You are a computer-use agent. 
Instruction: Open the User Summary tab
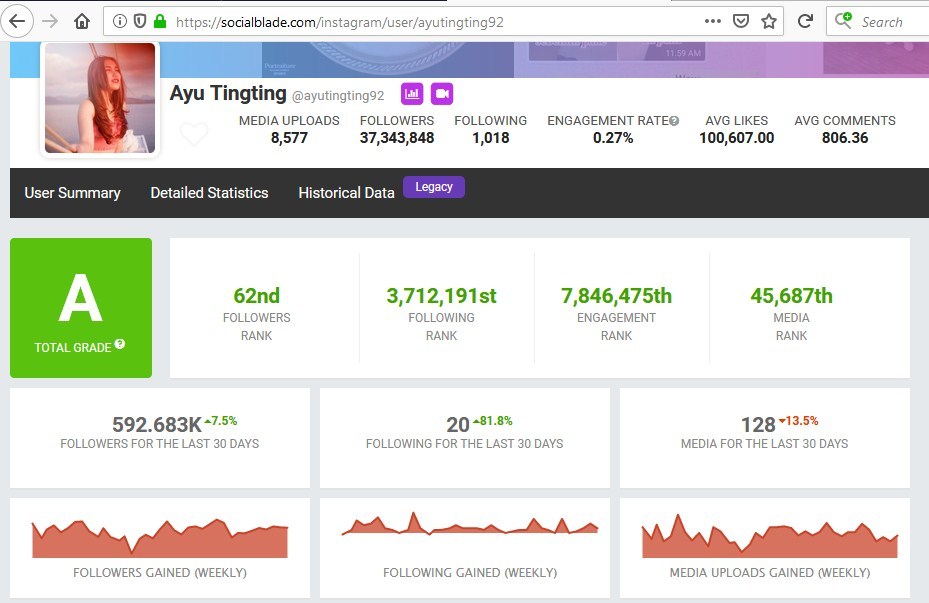(x=72, y=193)
